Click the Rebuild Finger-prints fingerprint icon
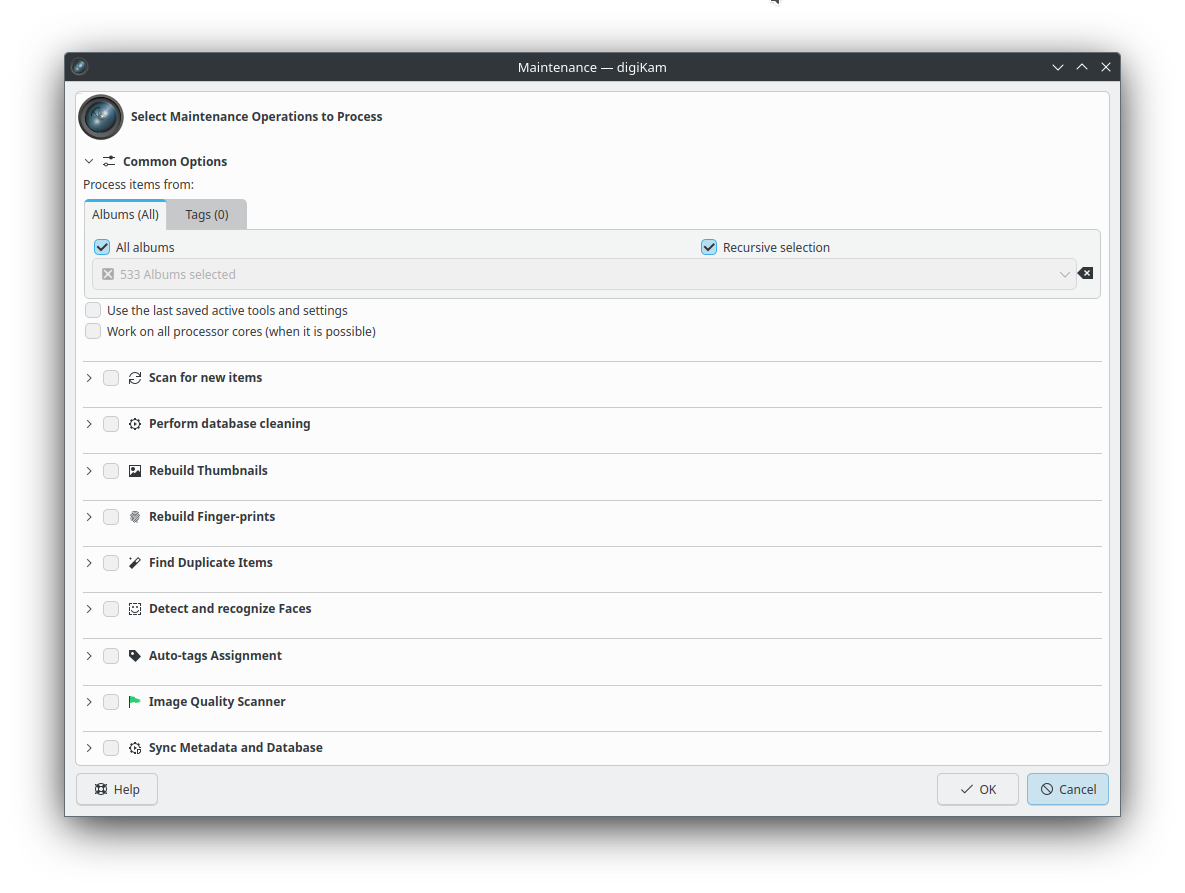This screenshot has width=1185, height=893. (135, 517)
